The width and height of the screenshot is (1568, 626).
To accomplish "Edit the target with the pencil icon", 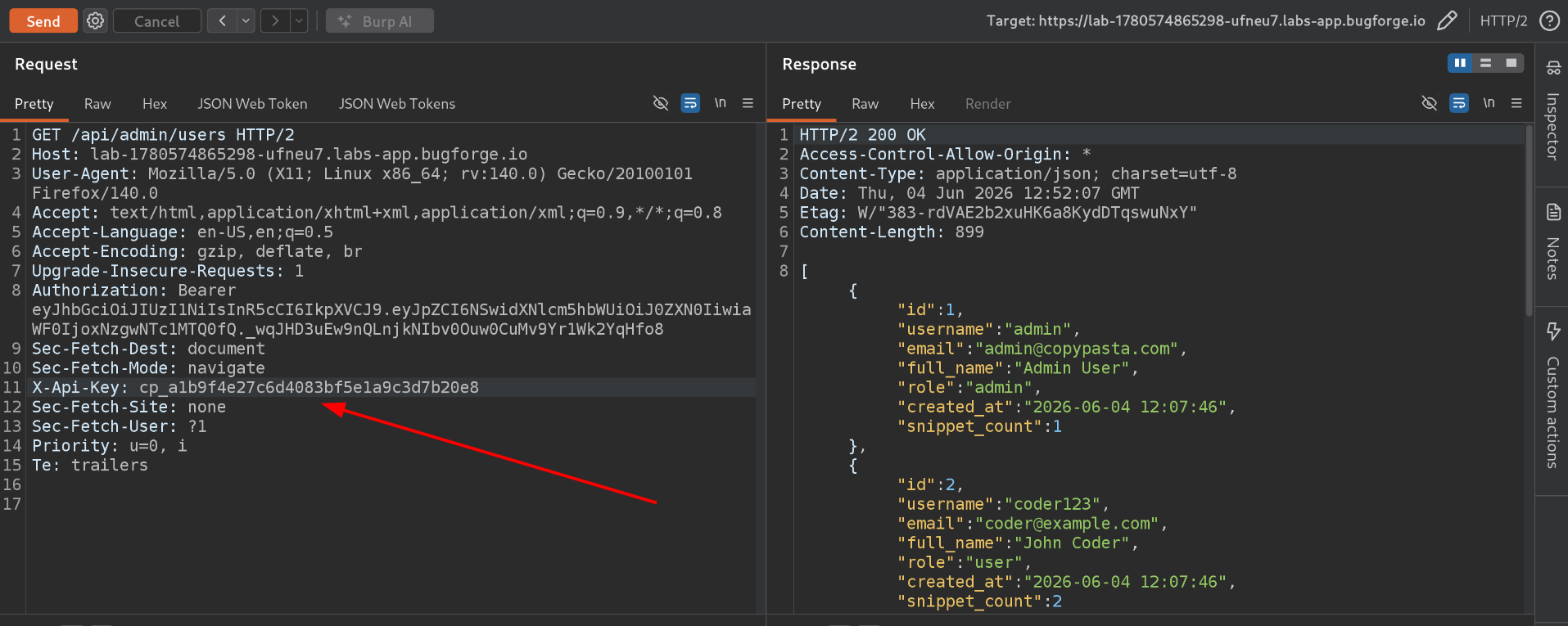I will pyautogui.click(x=1447, y=21).
